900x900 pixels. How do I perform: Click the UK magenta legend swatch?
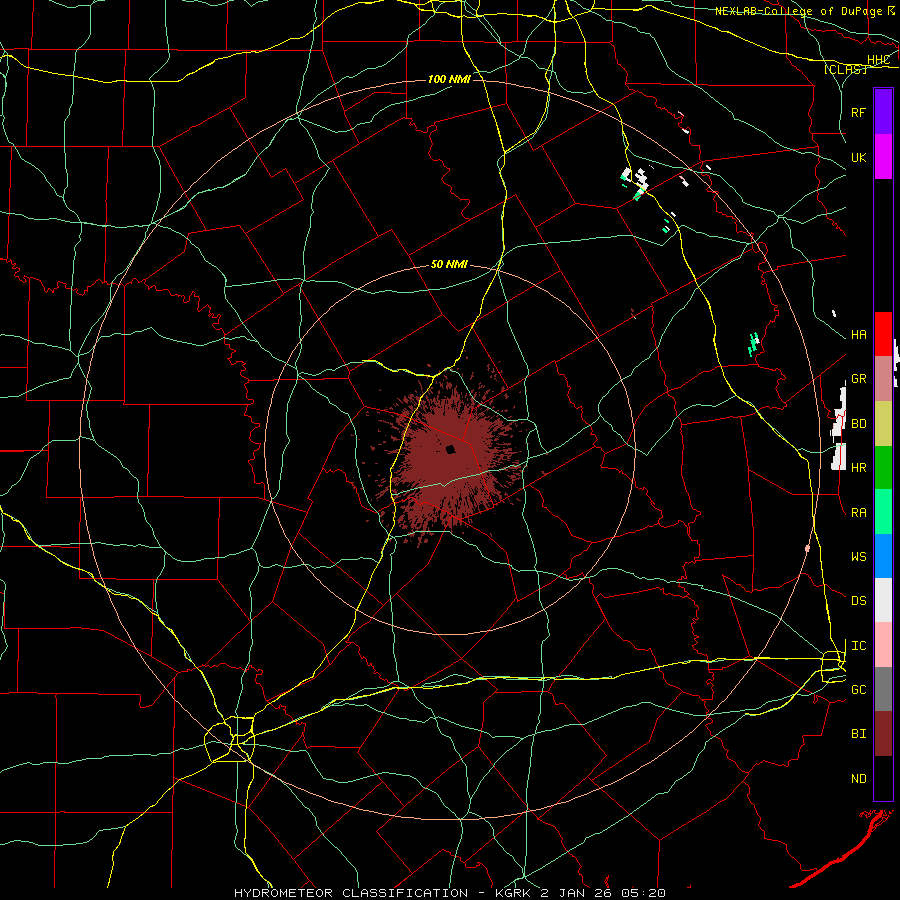point(883,157)
